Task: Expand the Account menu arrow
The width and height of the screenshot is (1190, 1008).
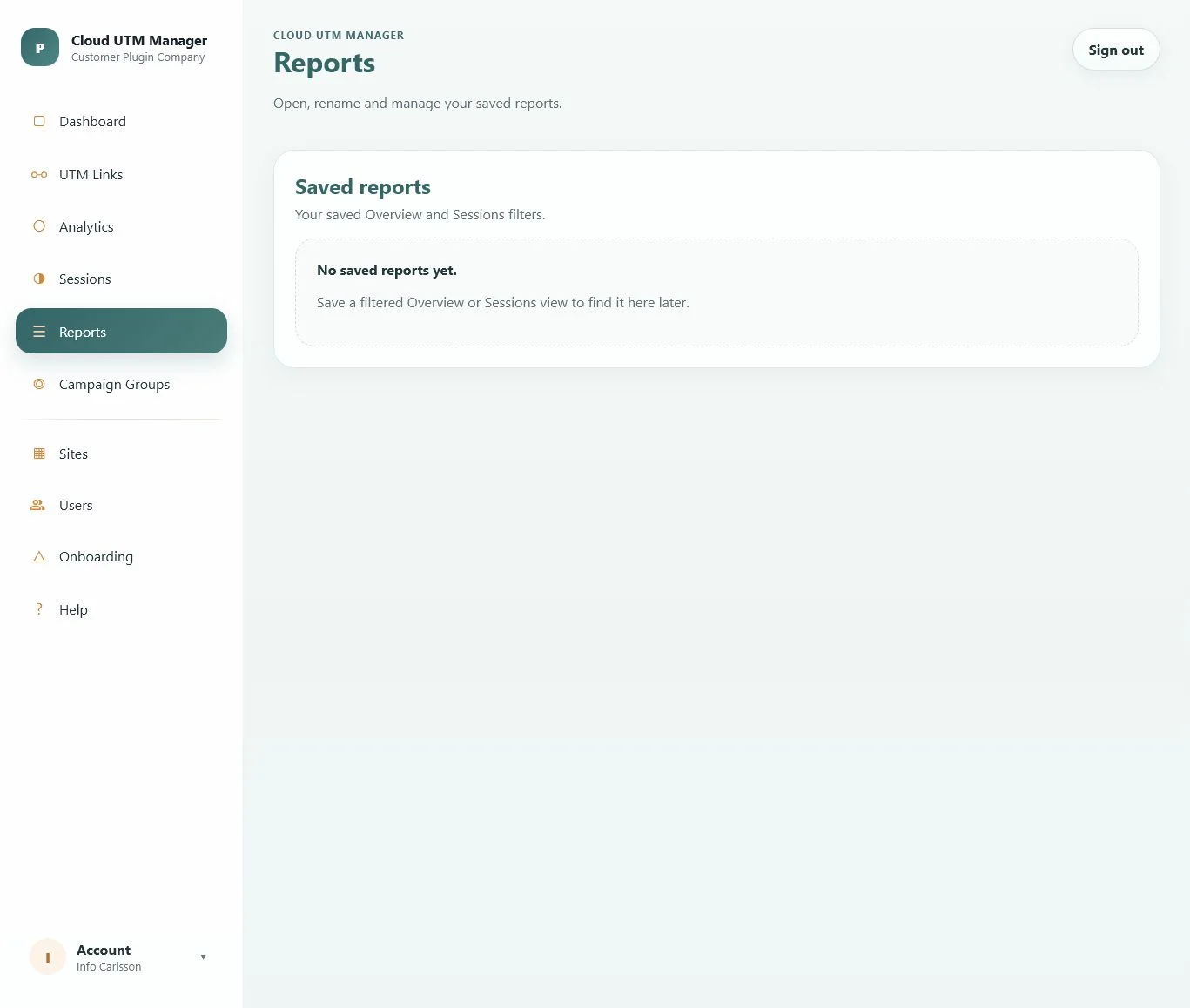Action: click(204, 957)
